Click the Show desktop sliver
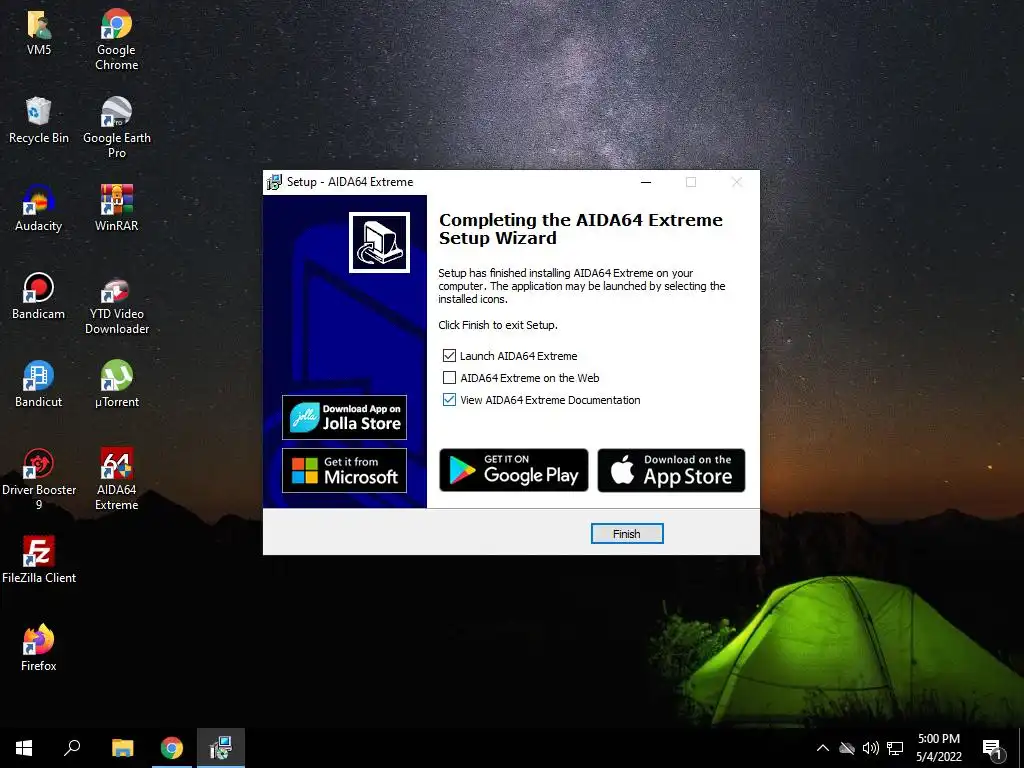 pyautogui.click(x=1021, y=748)
